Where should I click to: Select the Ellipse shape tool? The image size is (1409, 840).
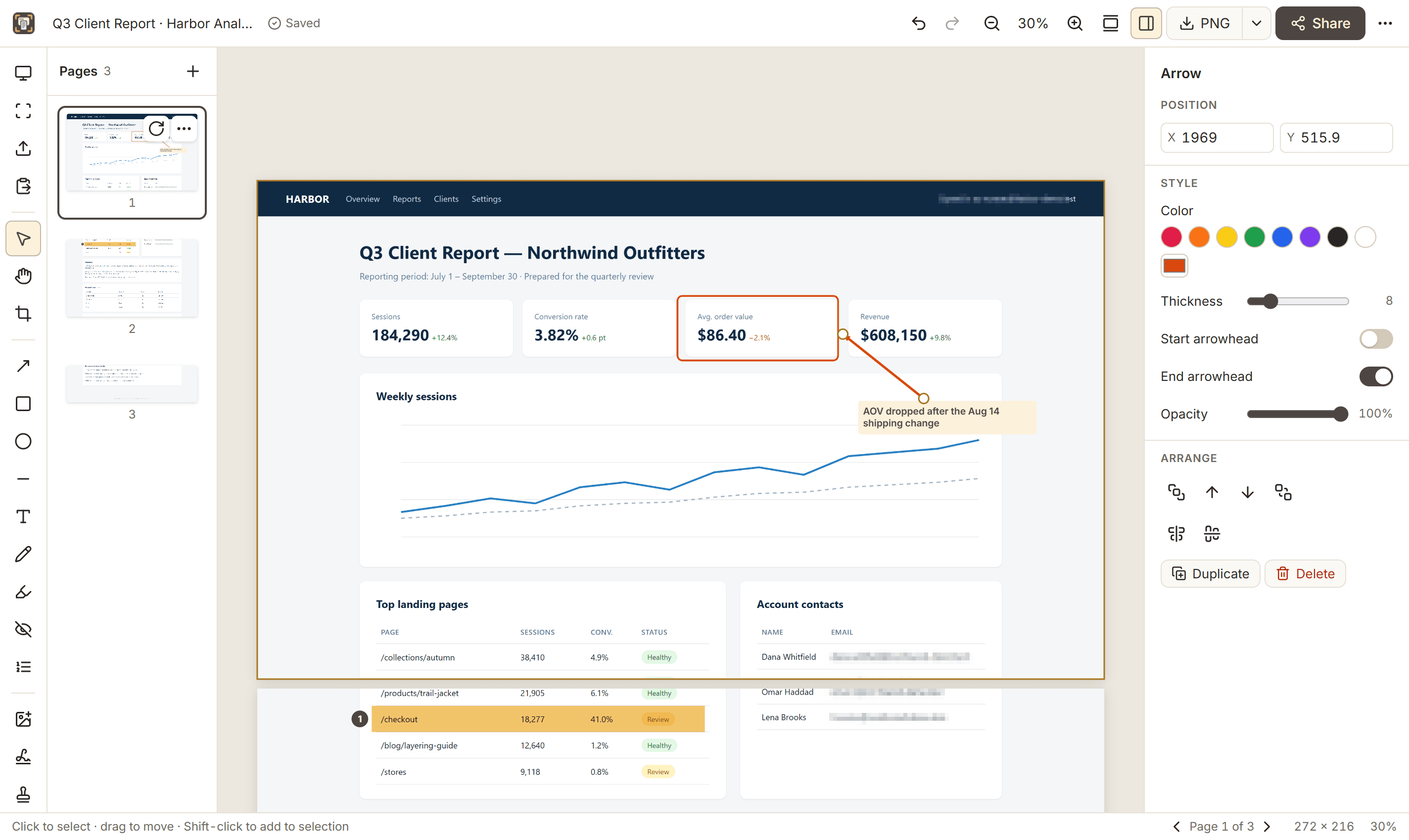pos(23,441)
